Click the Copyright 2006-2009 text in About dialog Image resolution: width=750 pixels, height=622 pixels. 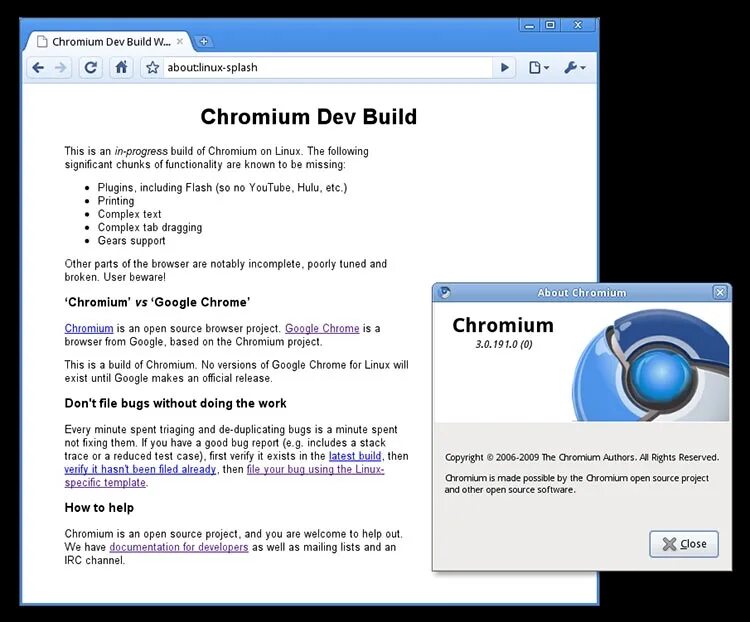(x=582, y=457)
